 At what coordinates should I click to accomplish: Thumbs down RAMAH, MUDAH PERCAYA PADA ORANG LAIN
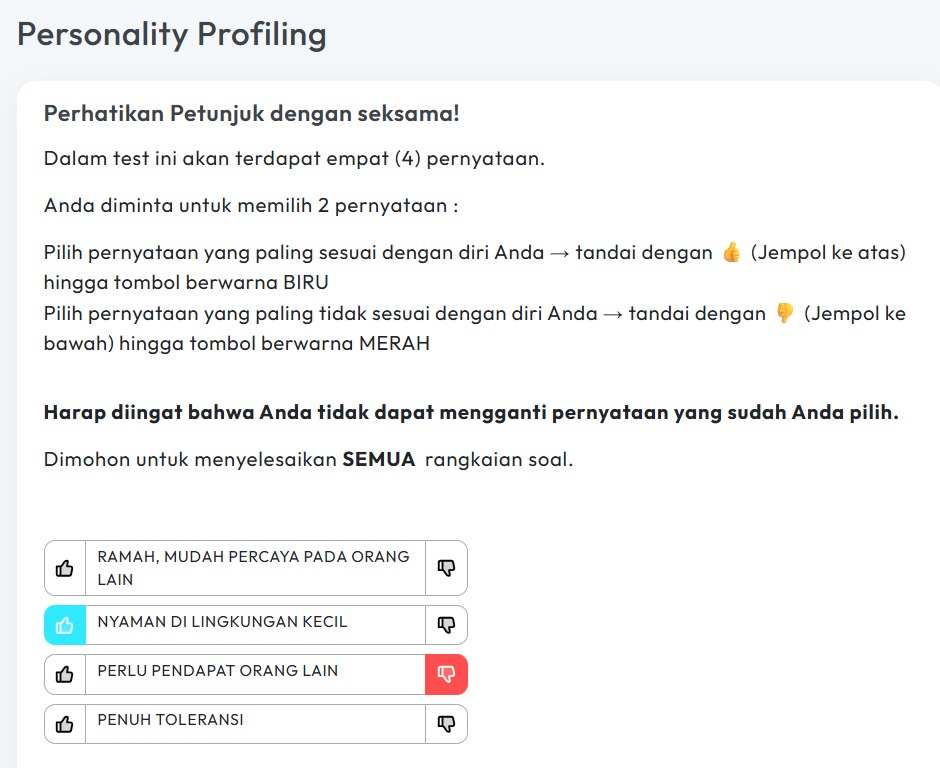(447, 568)
